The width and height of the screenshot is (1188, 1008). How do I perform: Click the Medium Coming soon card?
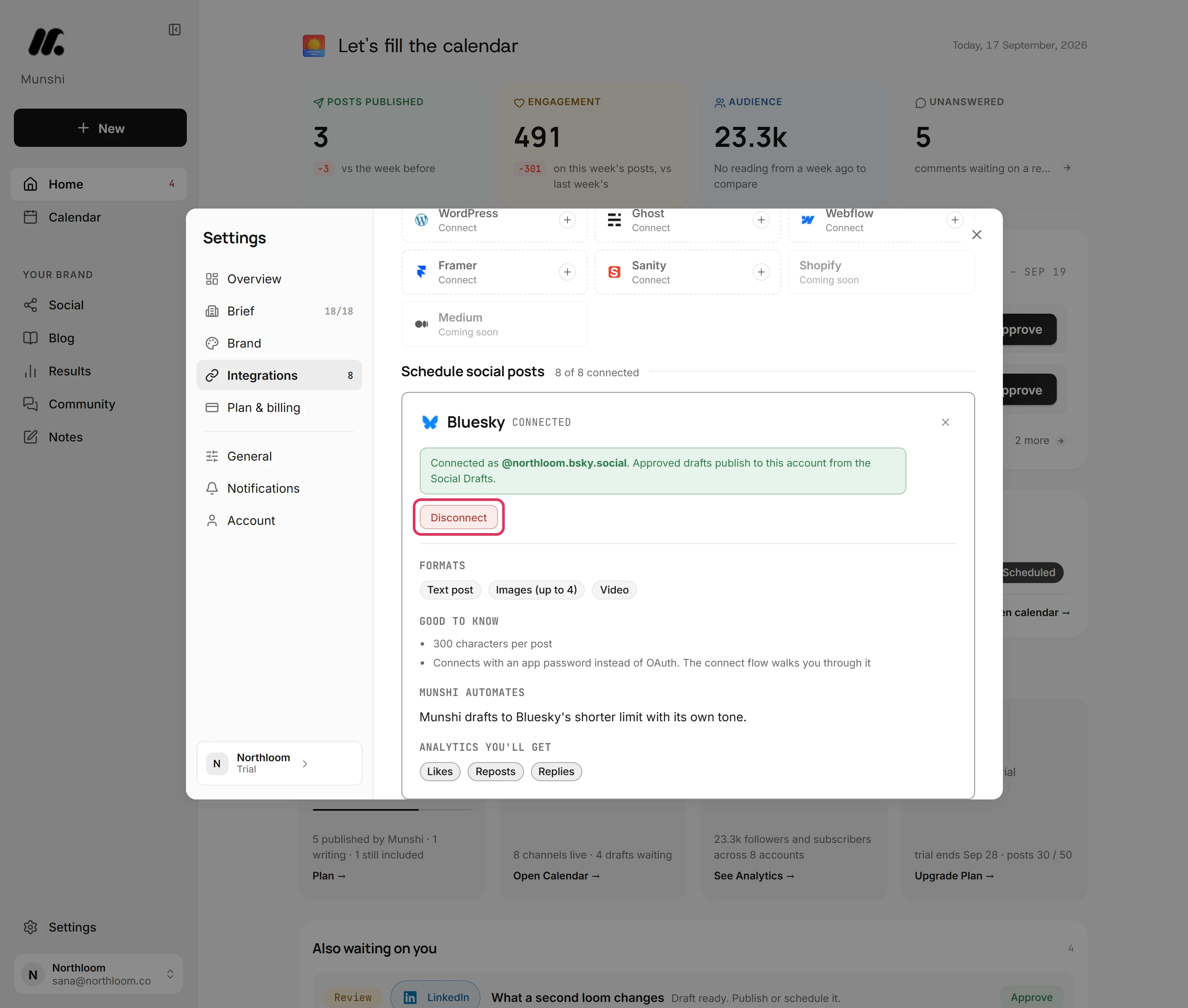click(494, 324)
